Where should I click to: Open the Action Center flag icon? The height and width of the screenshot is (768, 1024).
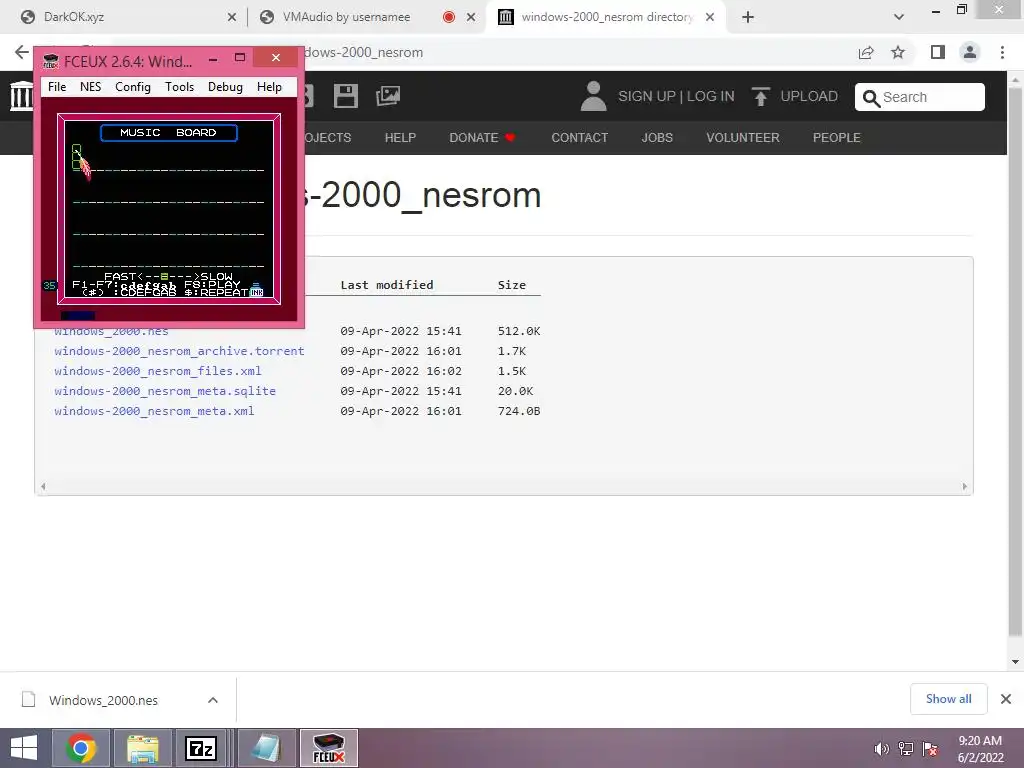930,749
